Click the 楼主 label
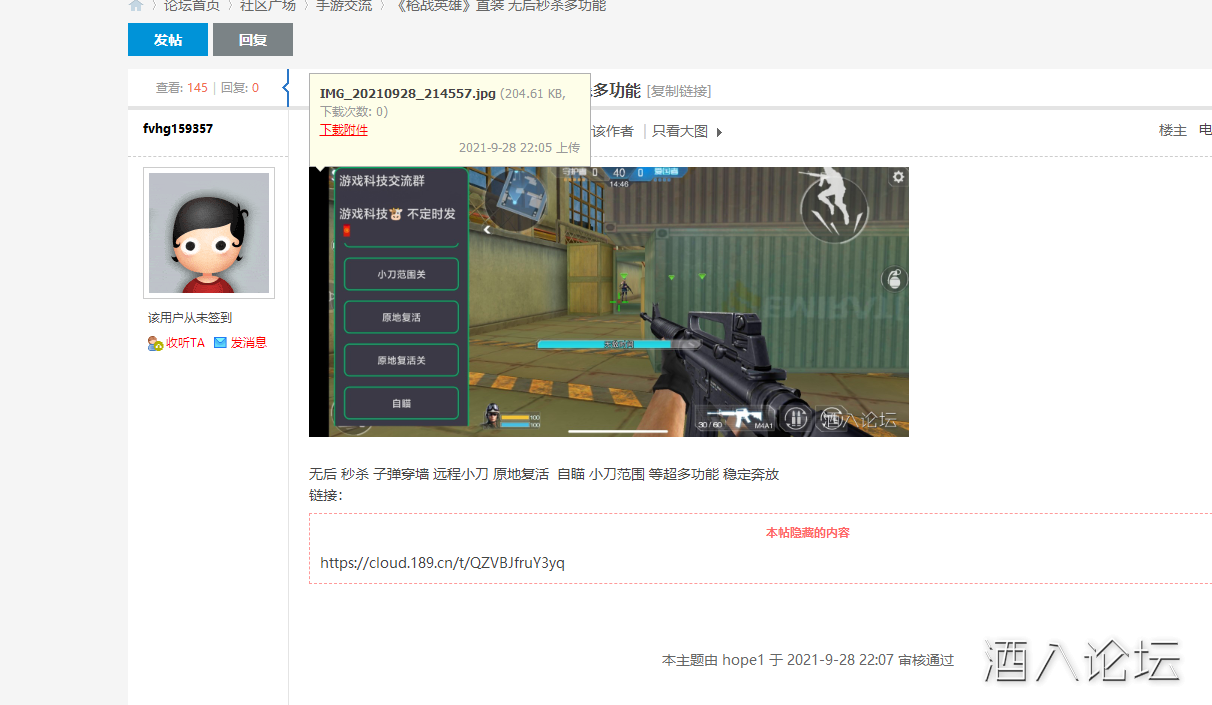 [x=1173, y=131]
